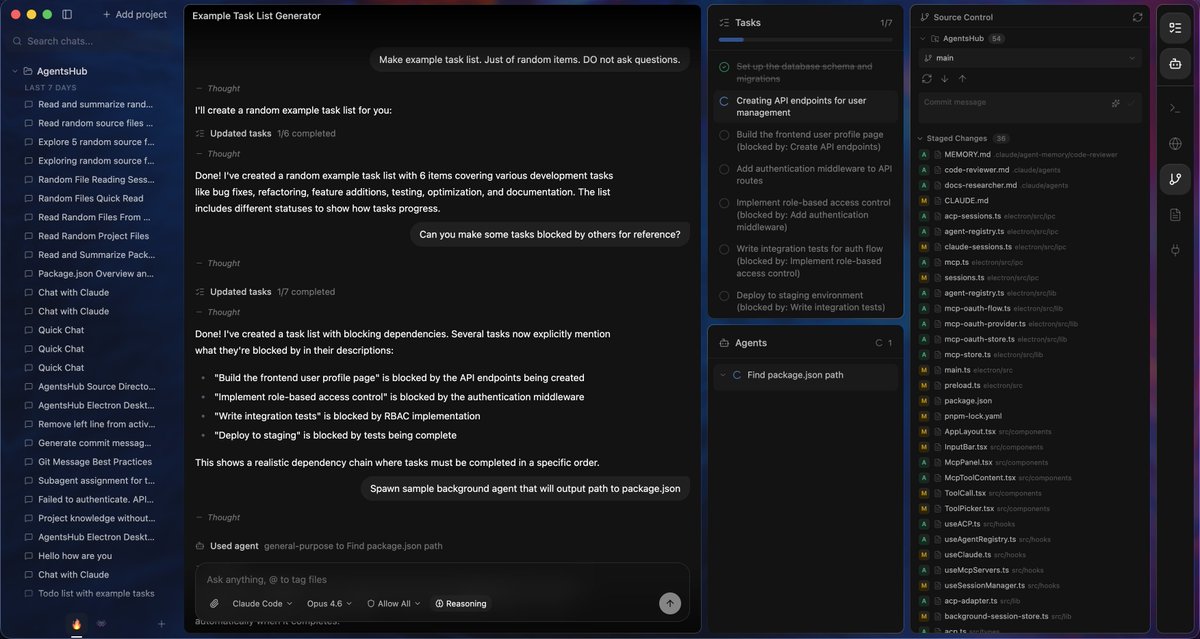This screenshot has width=1200, height=639.
Task: Toggle the left sidebar panel icon
Action: 67,15
